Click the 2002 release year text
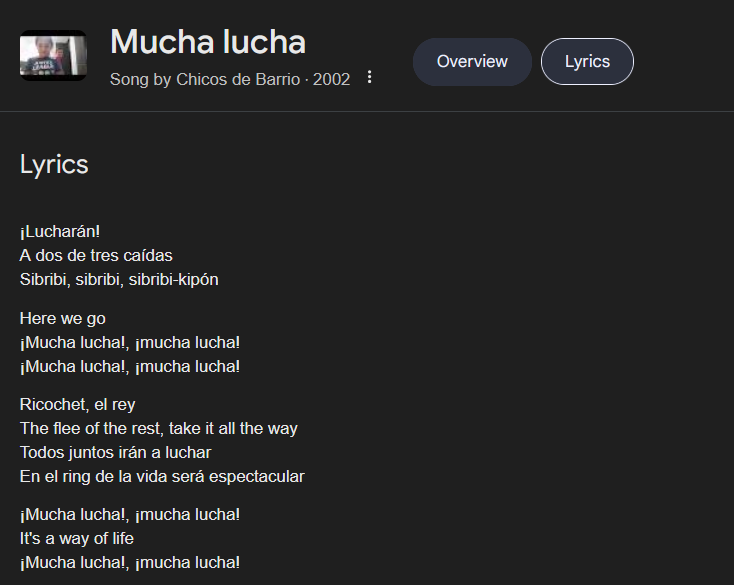The width and height of the screenshot is (734, 585). coord(331,80)
